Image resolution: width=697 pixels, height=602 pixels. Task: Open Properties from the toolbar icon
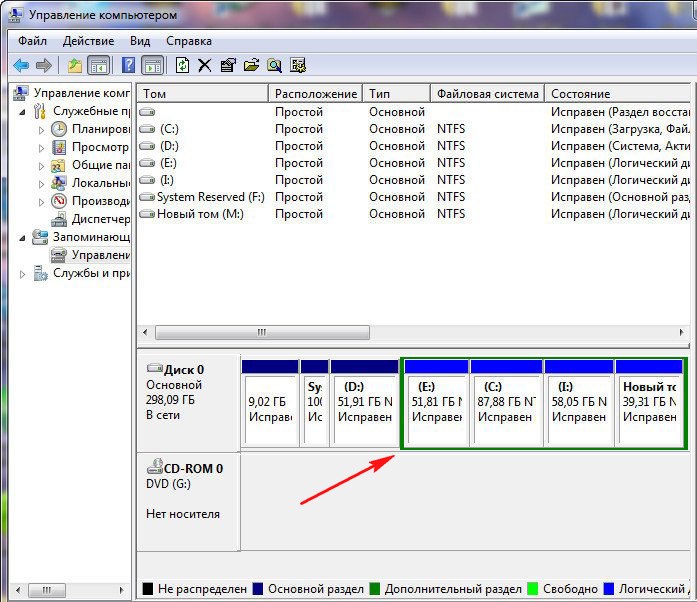click(228, 66)
